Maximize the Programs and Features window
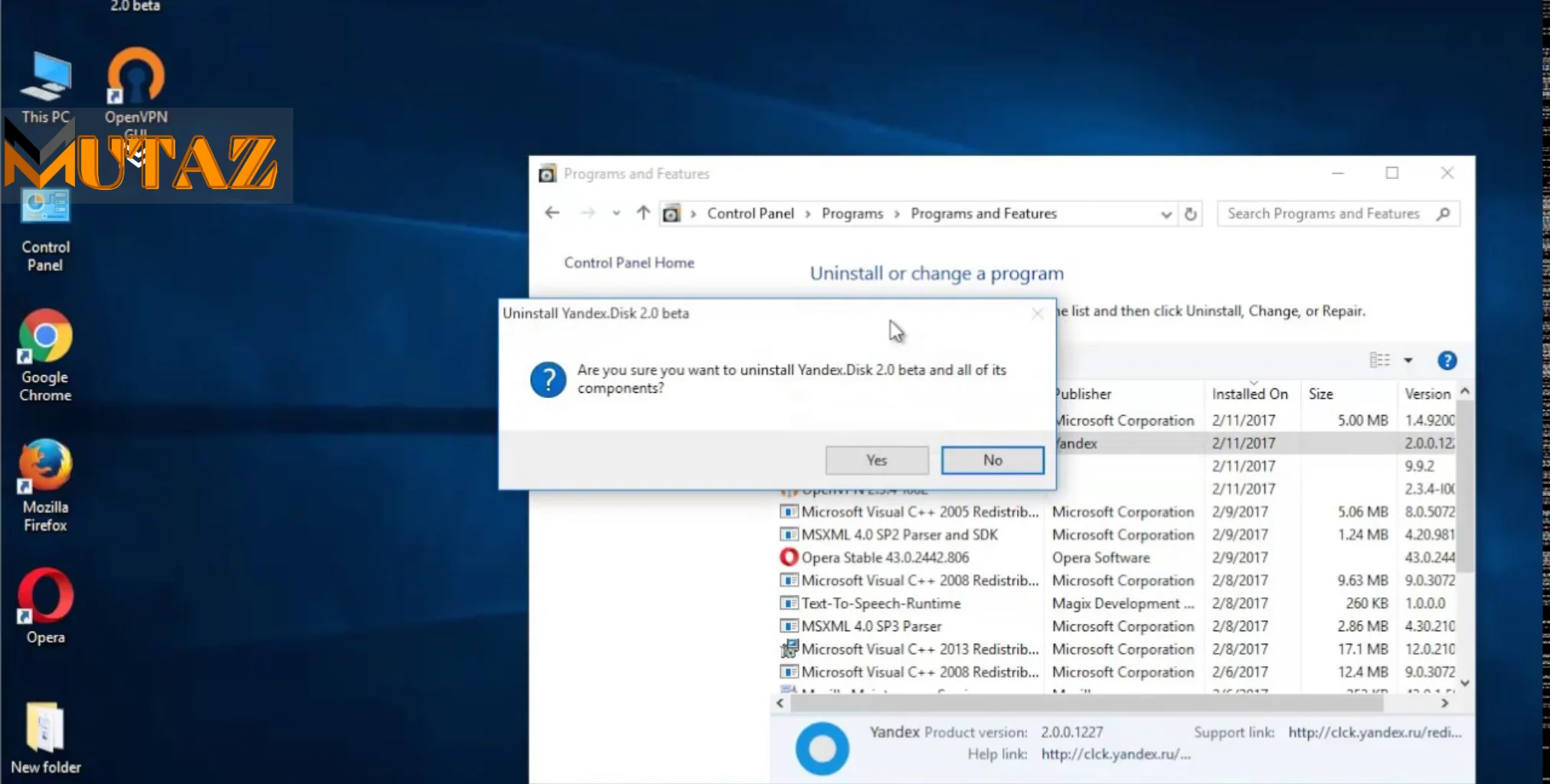The image size is (1550, 784). pos(1392,173)
